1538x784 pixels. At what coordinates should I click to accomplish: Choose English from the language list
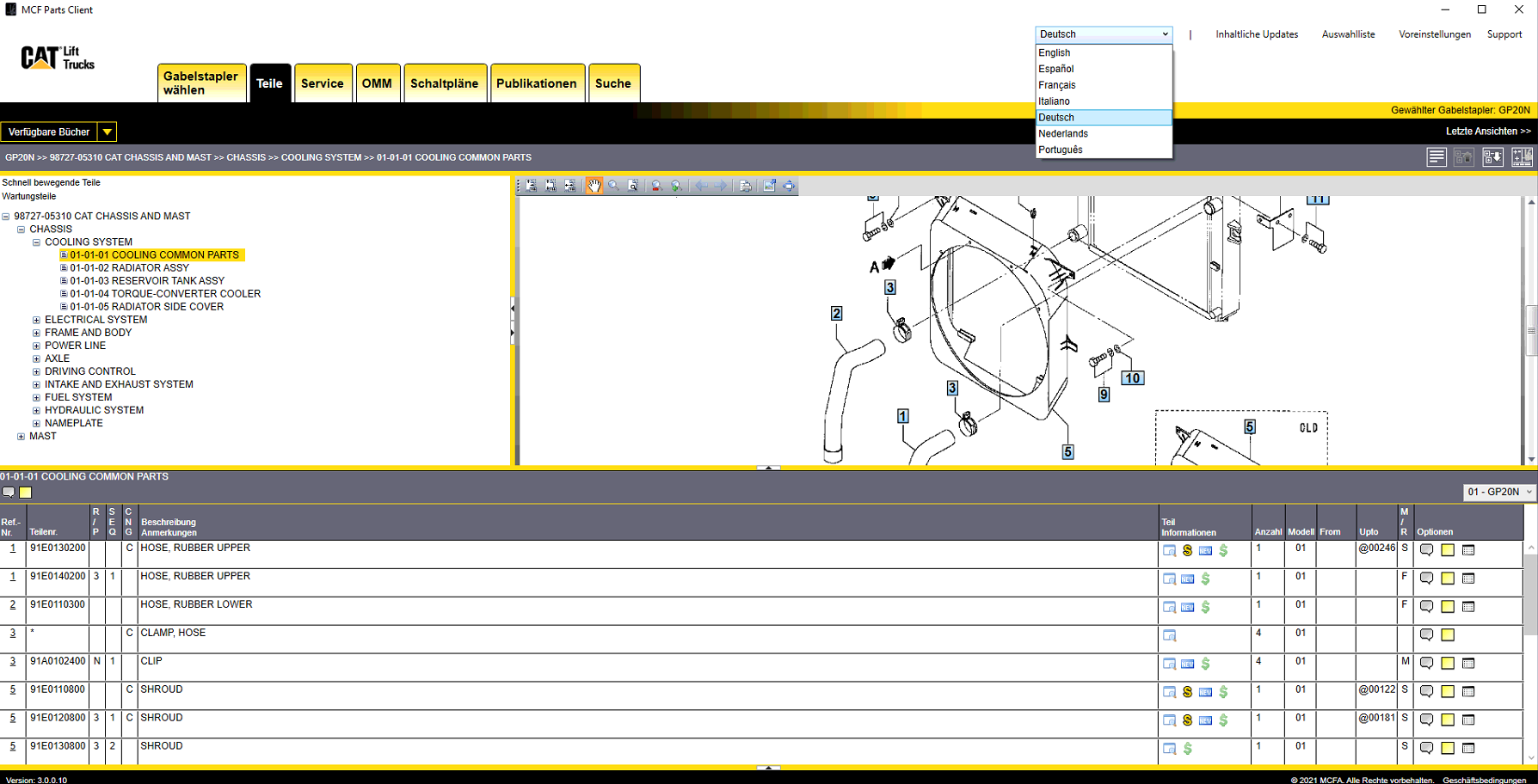(1055, 52)
